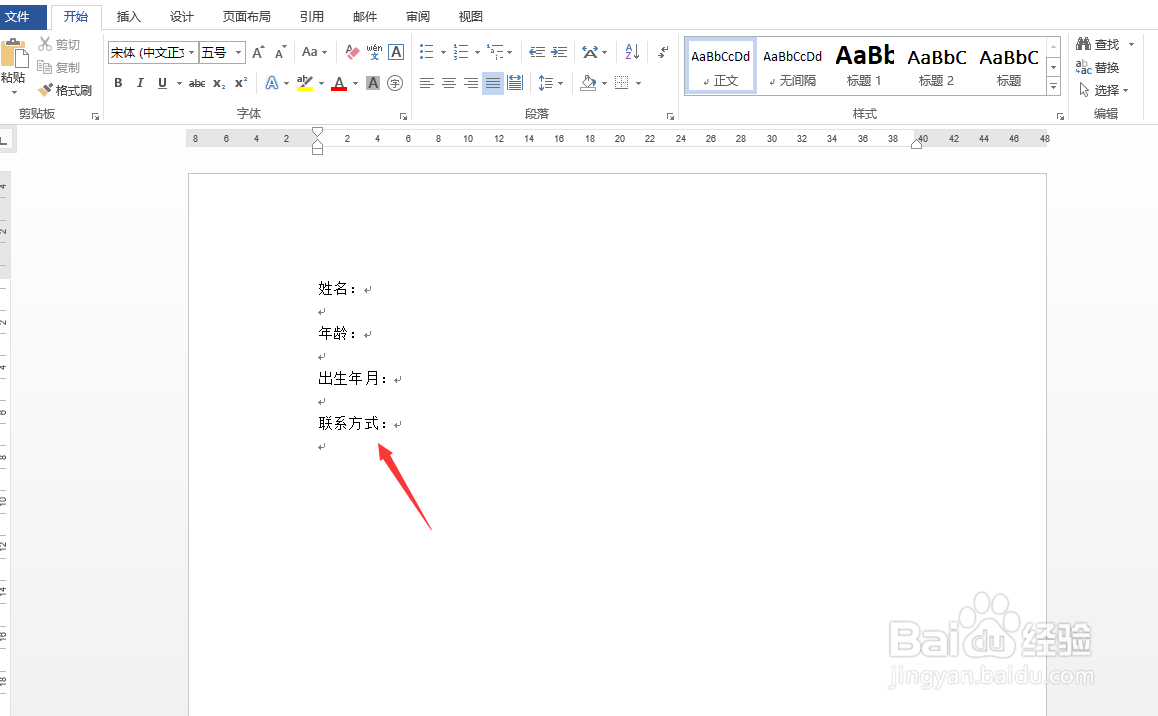This screenshot has width=1158, height=716.
Task: Apply underline to text
Action: [x=160, y=83]
